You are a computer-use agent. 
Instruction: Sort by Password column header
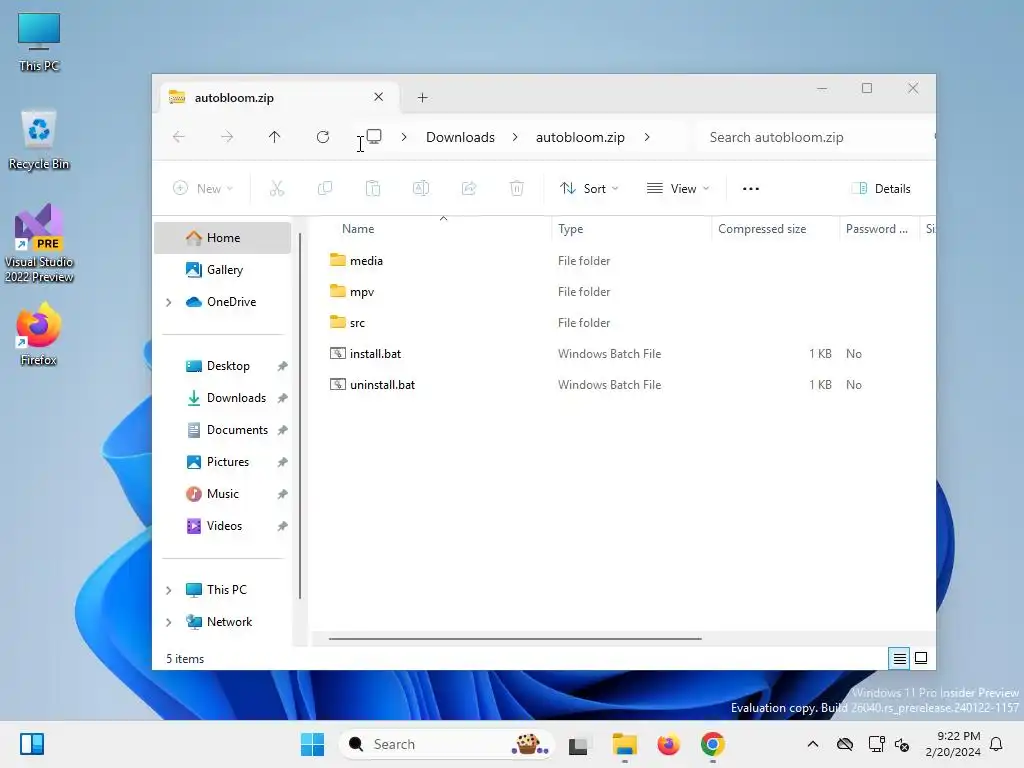coord(879,229)
